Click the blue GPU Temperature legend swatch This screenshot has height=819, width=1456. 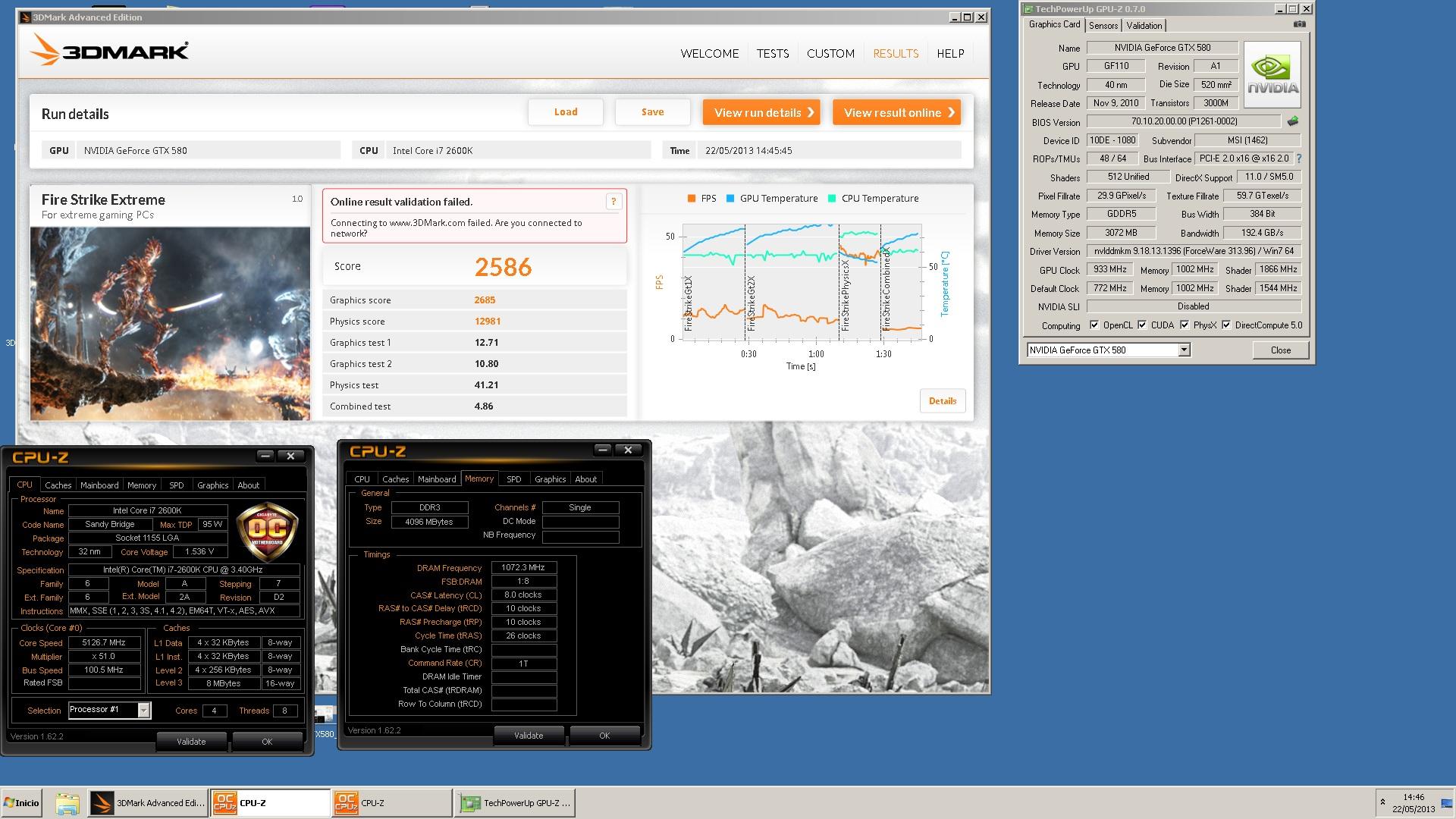click(730, 198)
